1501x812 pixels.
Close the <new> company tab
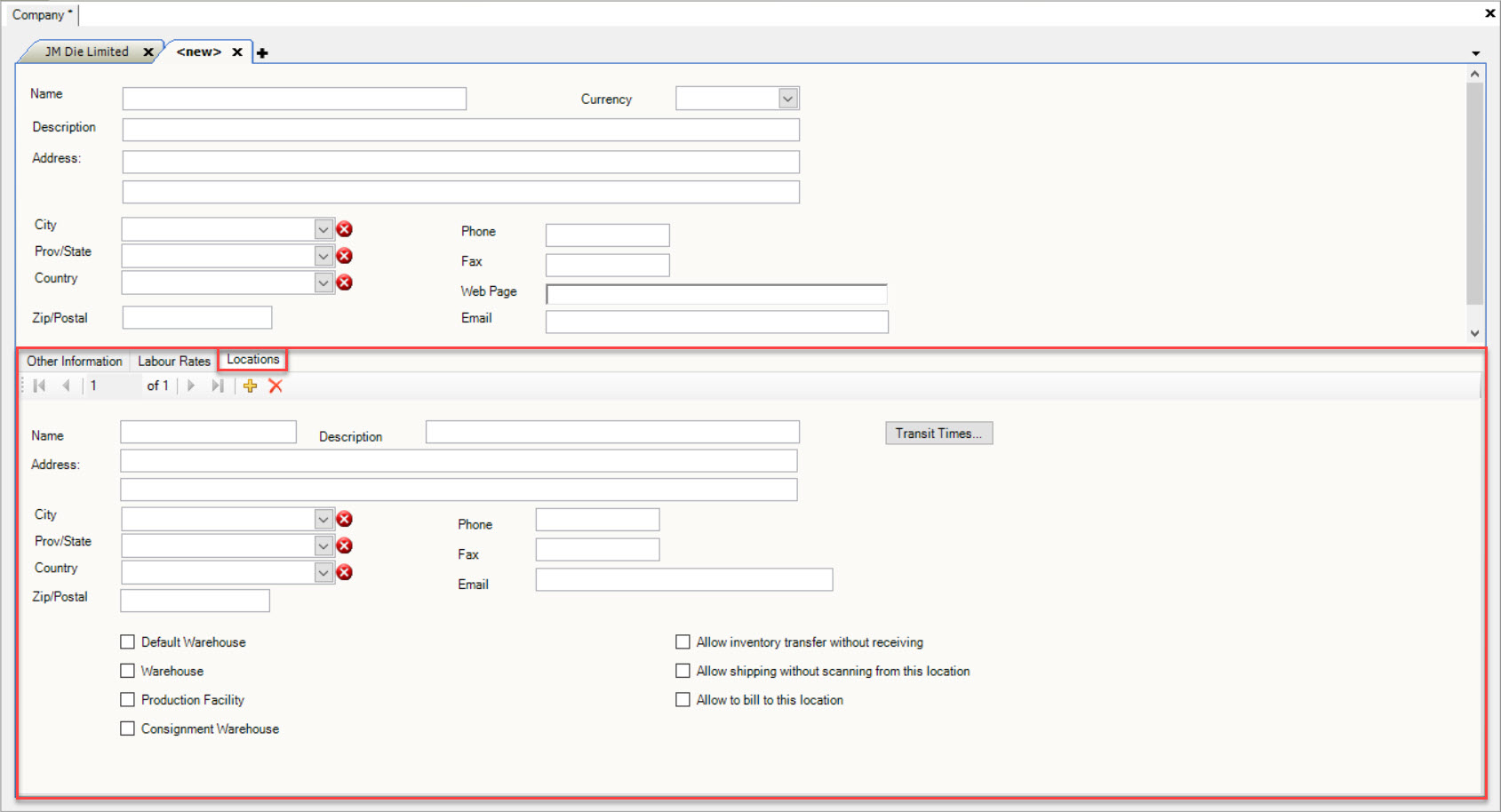point(237,52)
